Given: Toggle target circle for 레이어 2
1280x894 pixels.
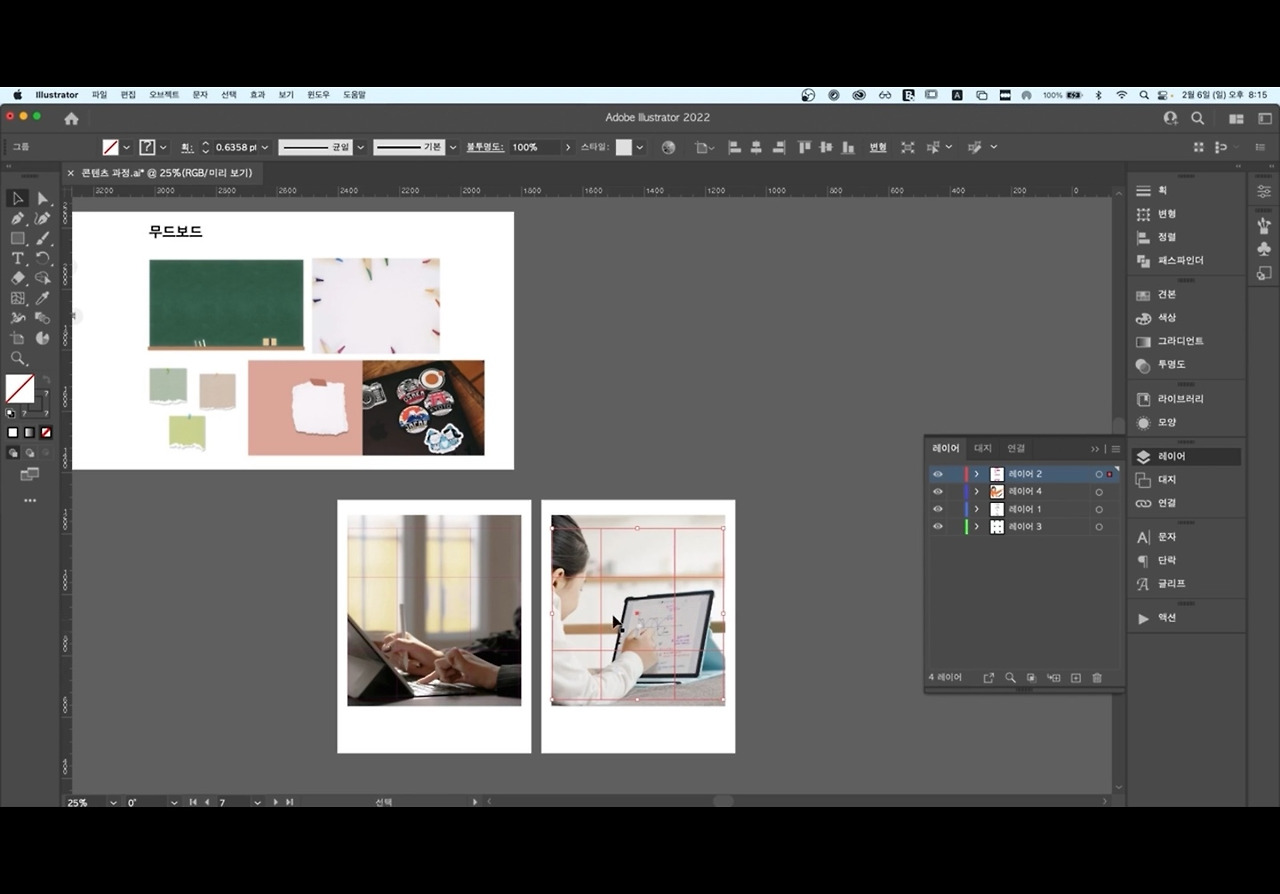Looking at the screenshot, I should click(x=1099, y=474).
